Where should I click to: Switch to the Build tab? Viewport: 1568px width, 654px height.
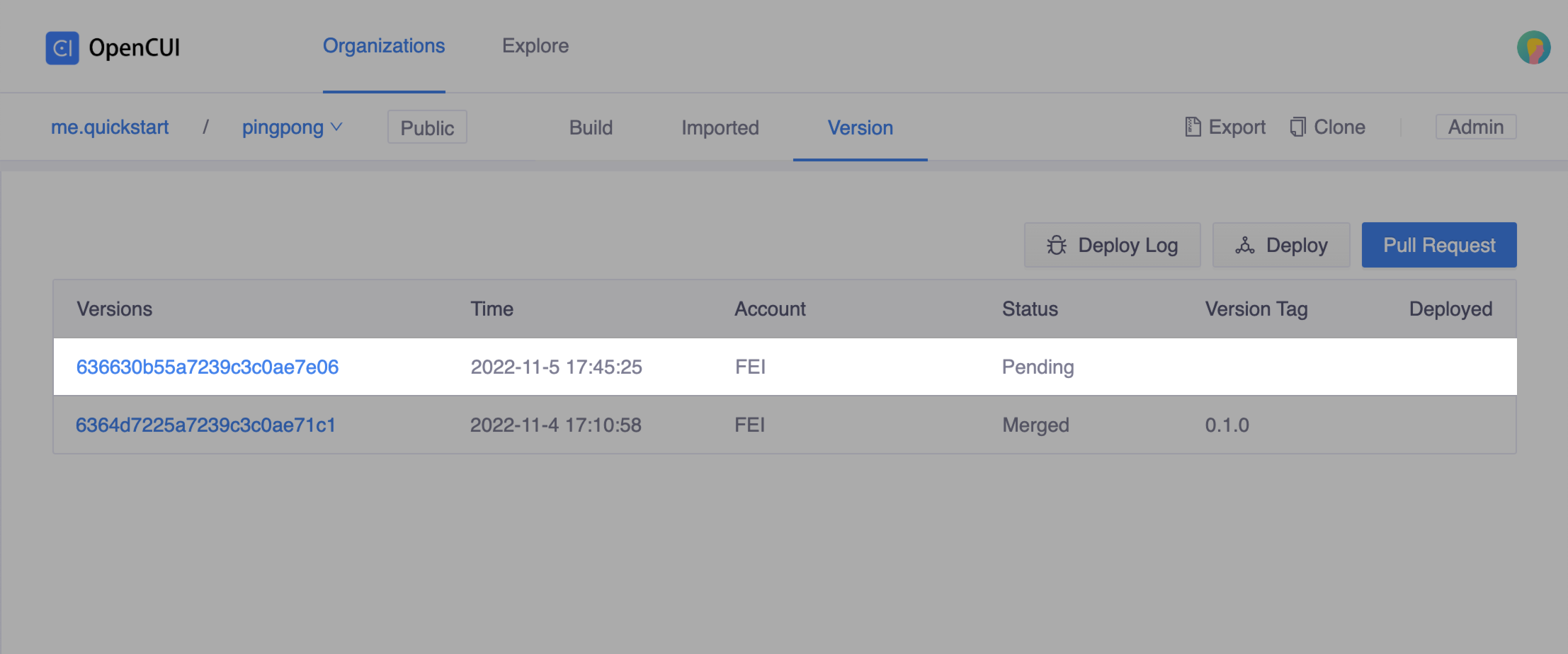coord(591,127)
